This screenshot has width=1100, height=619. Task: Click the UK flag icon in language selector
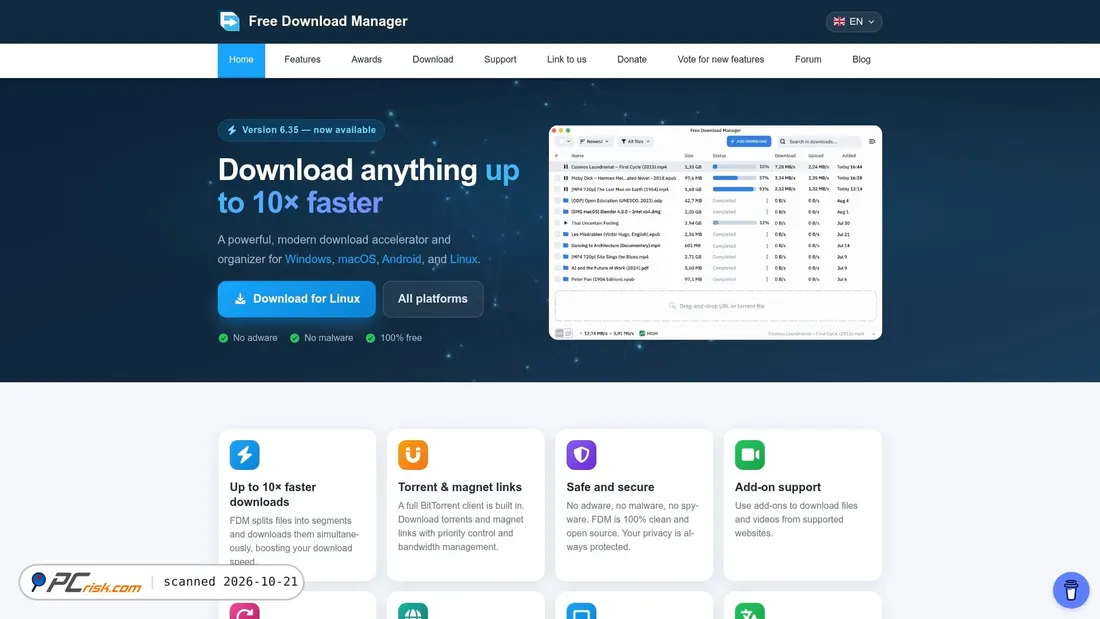coord(839,22)
